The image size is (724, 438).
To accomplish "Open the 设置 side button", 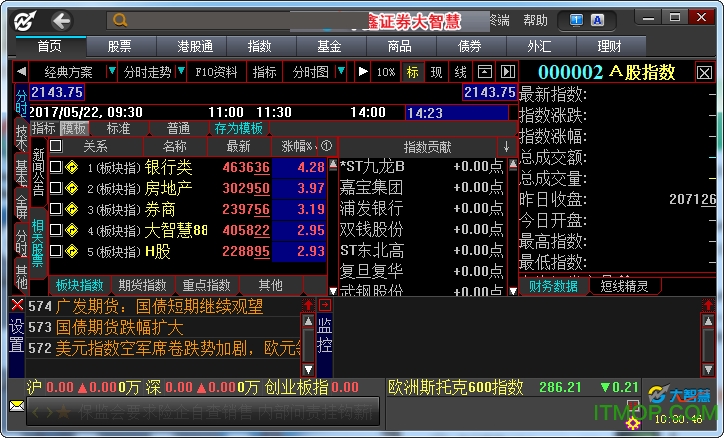I will [17, 336].
